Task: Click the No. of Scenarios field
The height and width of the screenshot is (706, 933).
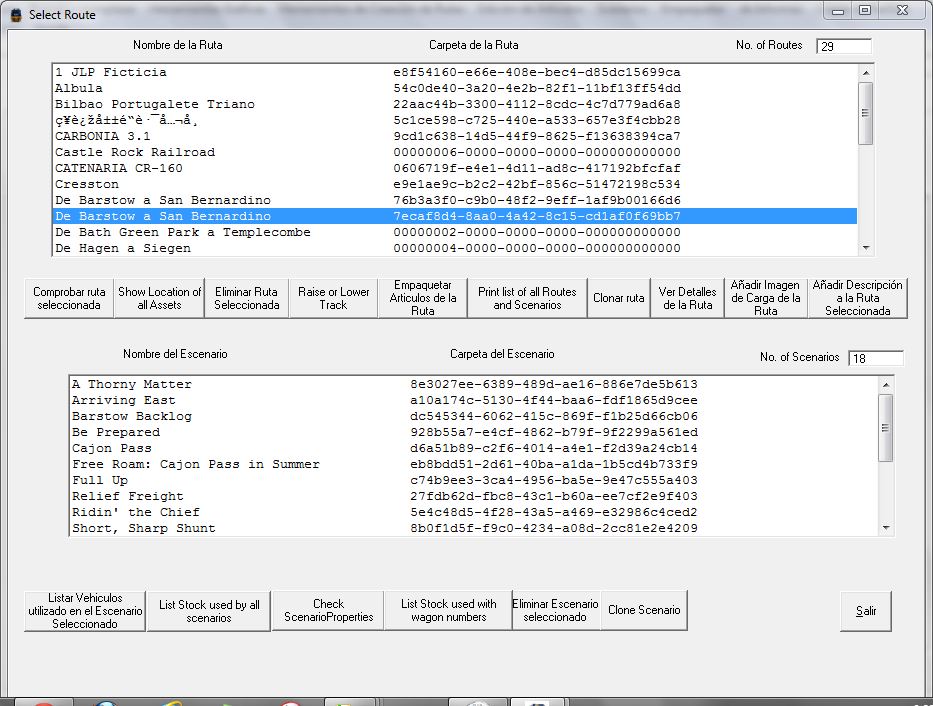Action: (x=875, y=358)
